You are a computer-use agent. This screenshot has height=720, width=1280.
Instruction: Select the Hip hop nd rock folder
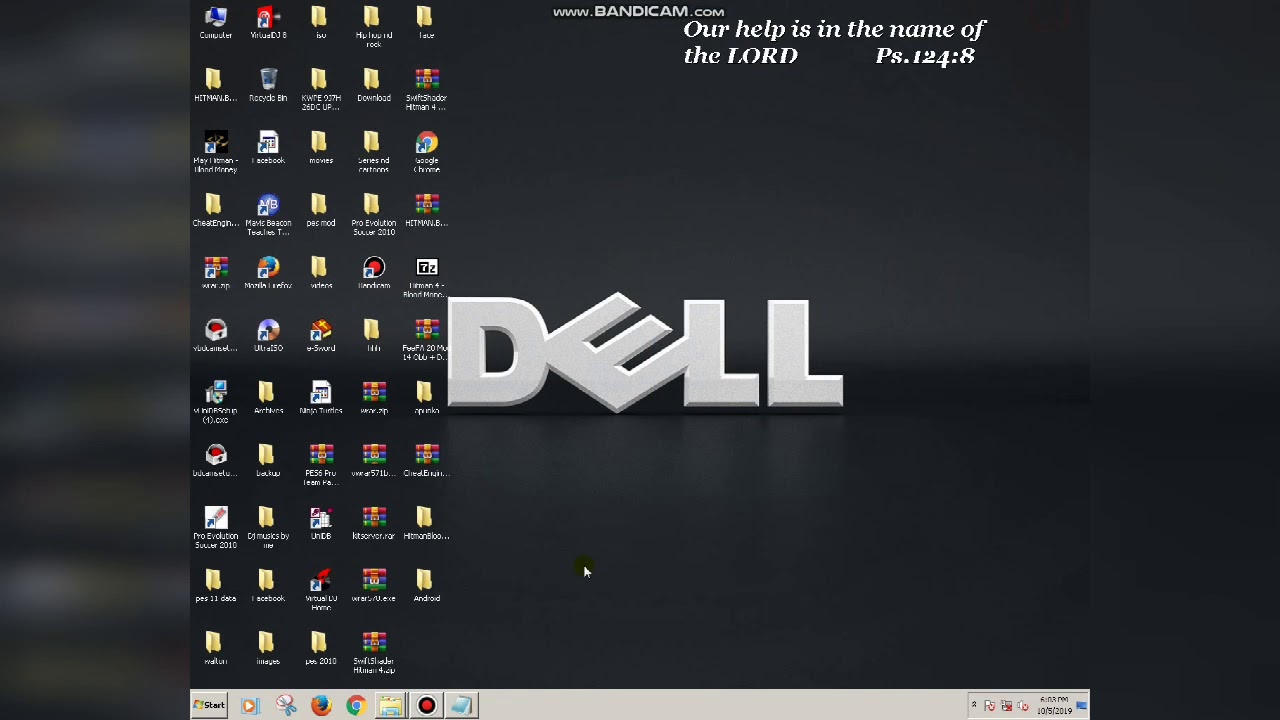(x=374, y=27)
